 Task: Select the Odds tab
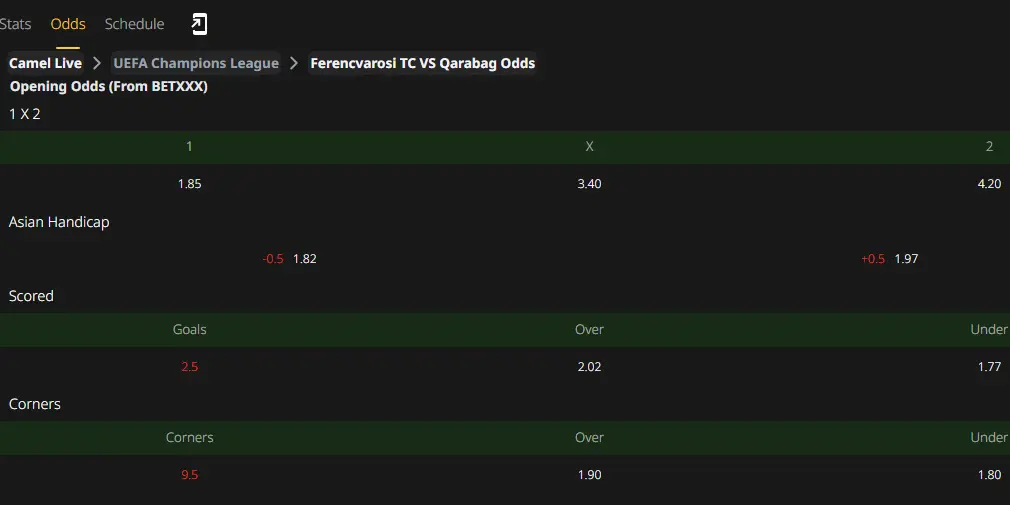pos(68,24)
